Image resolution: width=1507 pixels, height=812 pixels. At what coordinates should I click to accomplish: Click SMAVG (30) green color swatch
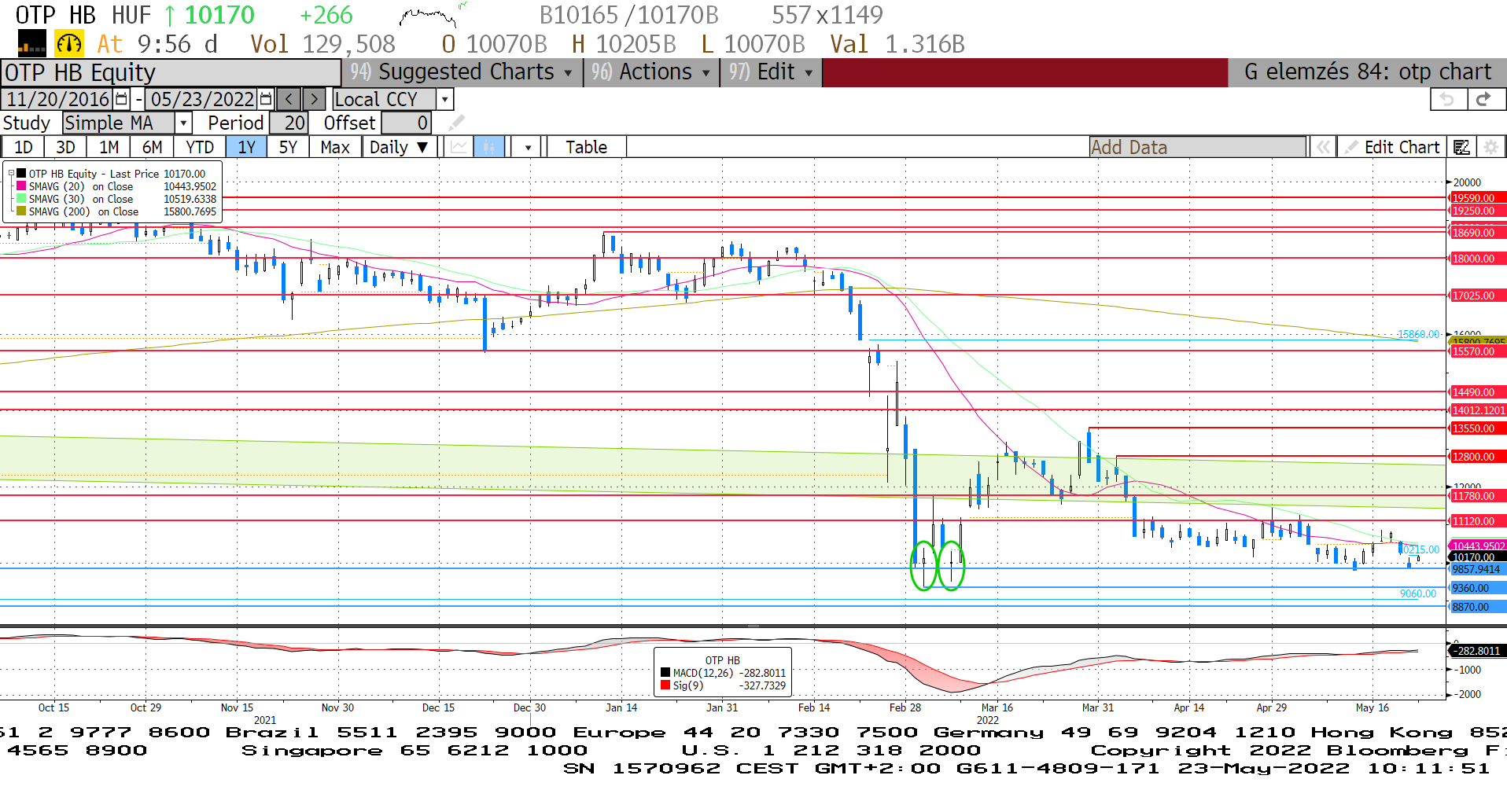pyautogui.click(x=21, y=199)
